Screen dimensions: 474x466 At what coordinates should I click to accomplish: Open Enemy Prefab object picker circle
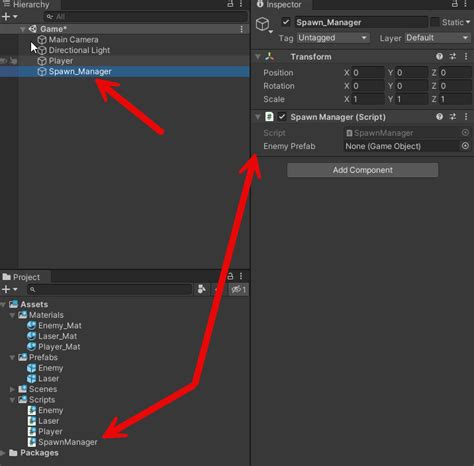coord(465,146)
